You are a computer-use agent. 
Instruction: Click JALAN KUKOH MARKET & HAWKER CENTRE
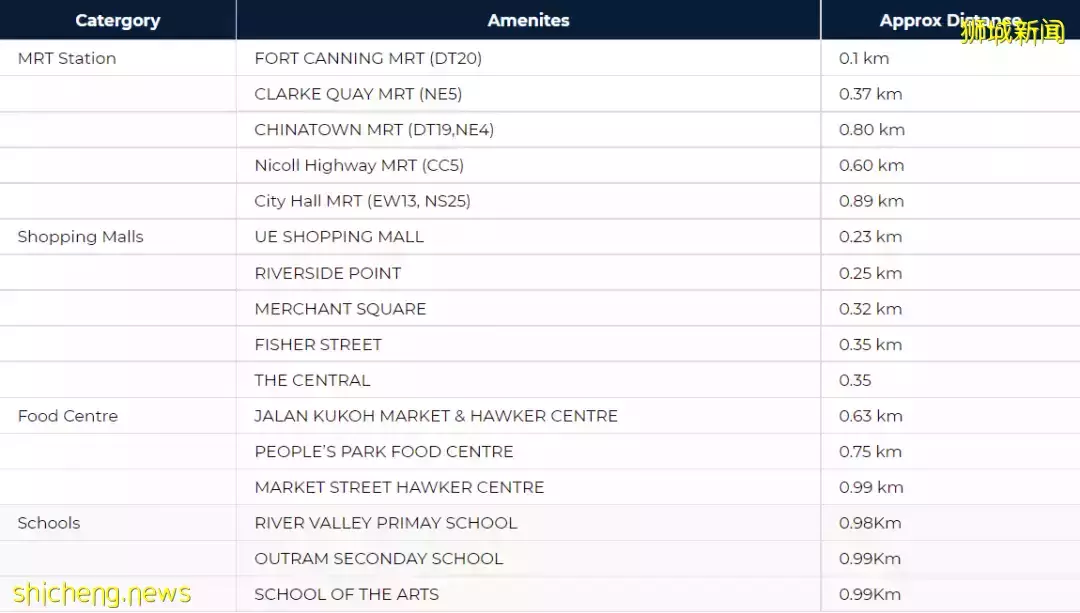436,416
